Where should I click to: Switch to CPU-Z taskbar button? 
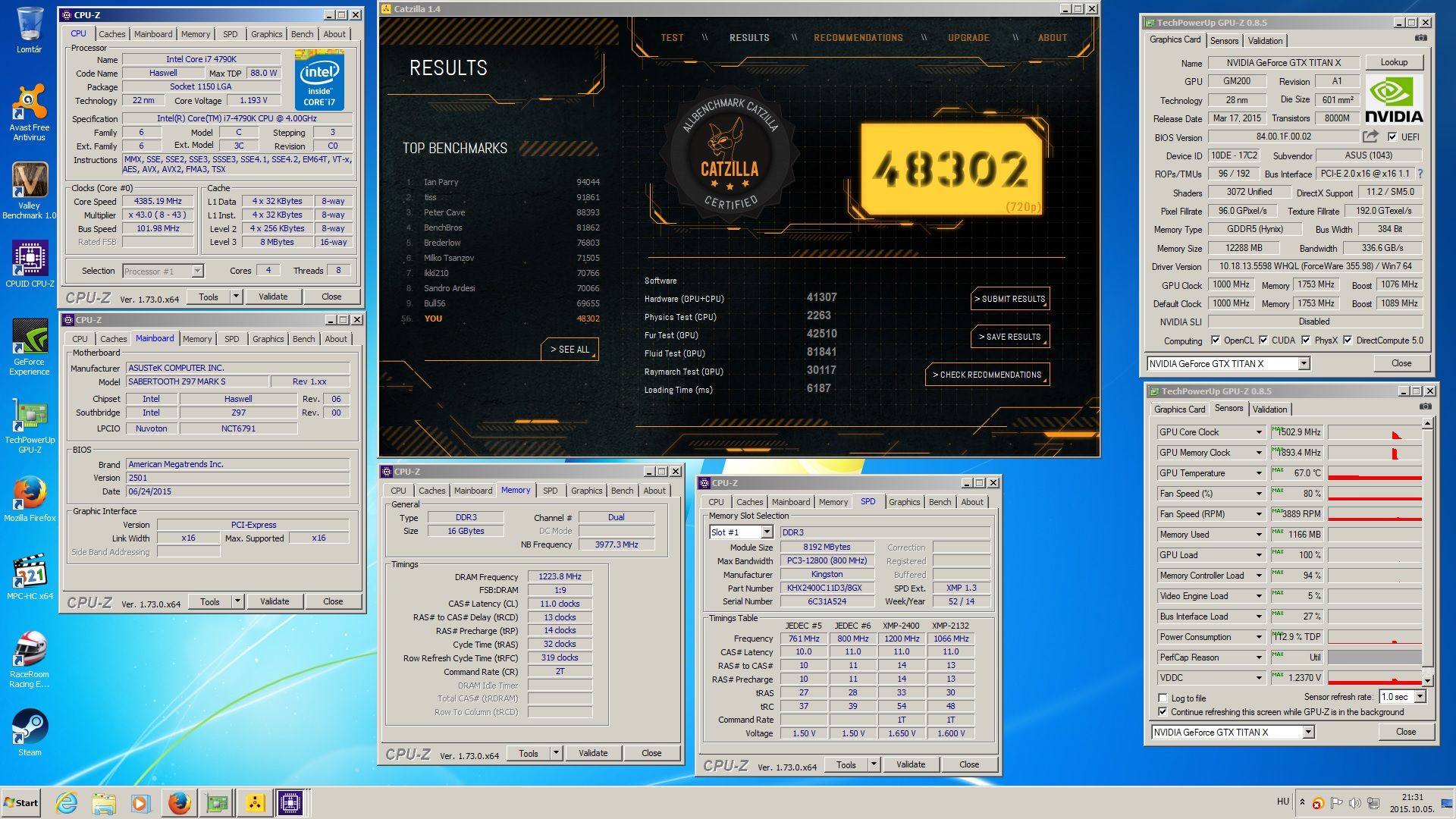(x=291, y=803)
